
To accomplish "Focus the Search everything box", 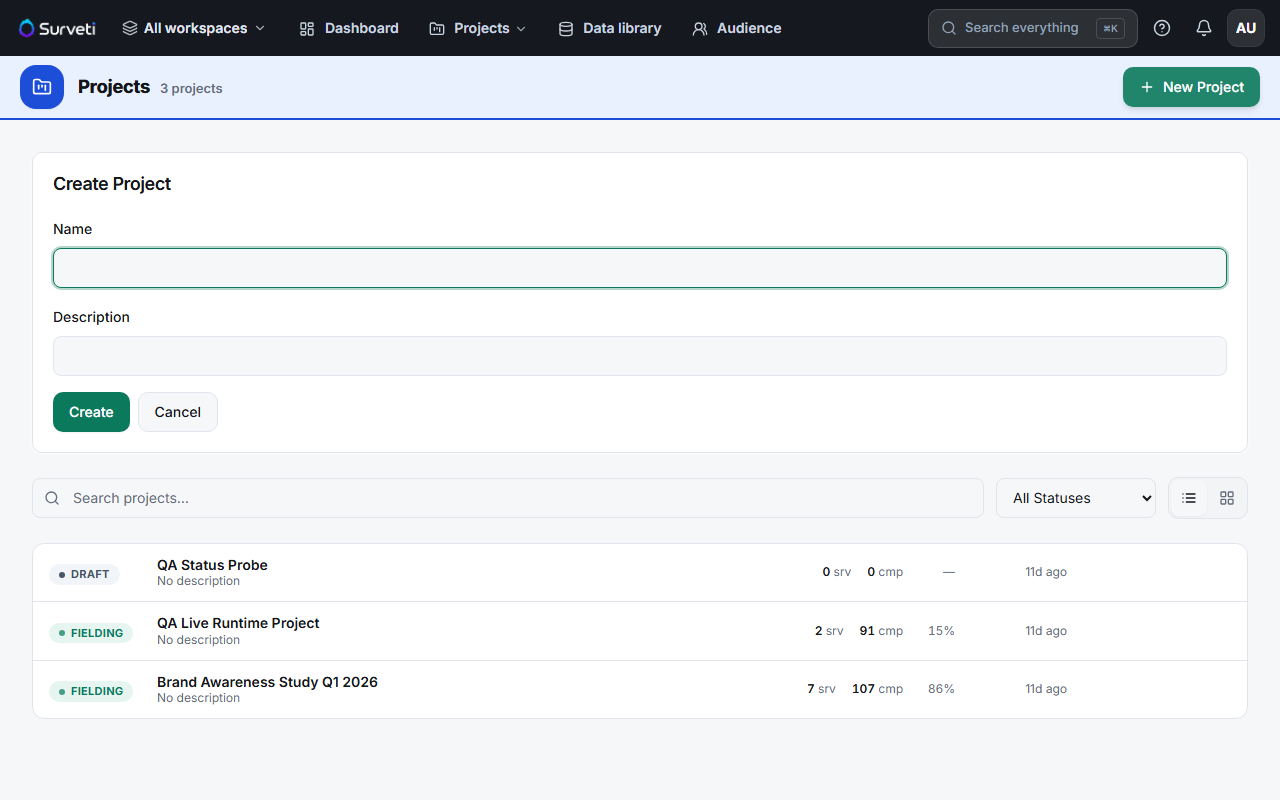I will (x=1032, y=28).
